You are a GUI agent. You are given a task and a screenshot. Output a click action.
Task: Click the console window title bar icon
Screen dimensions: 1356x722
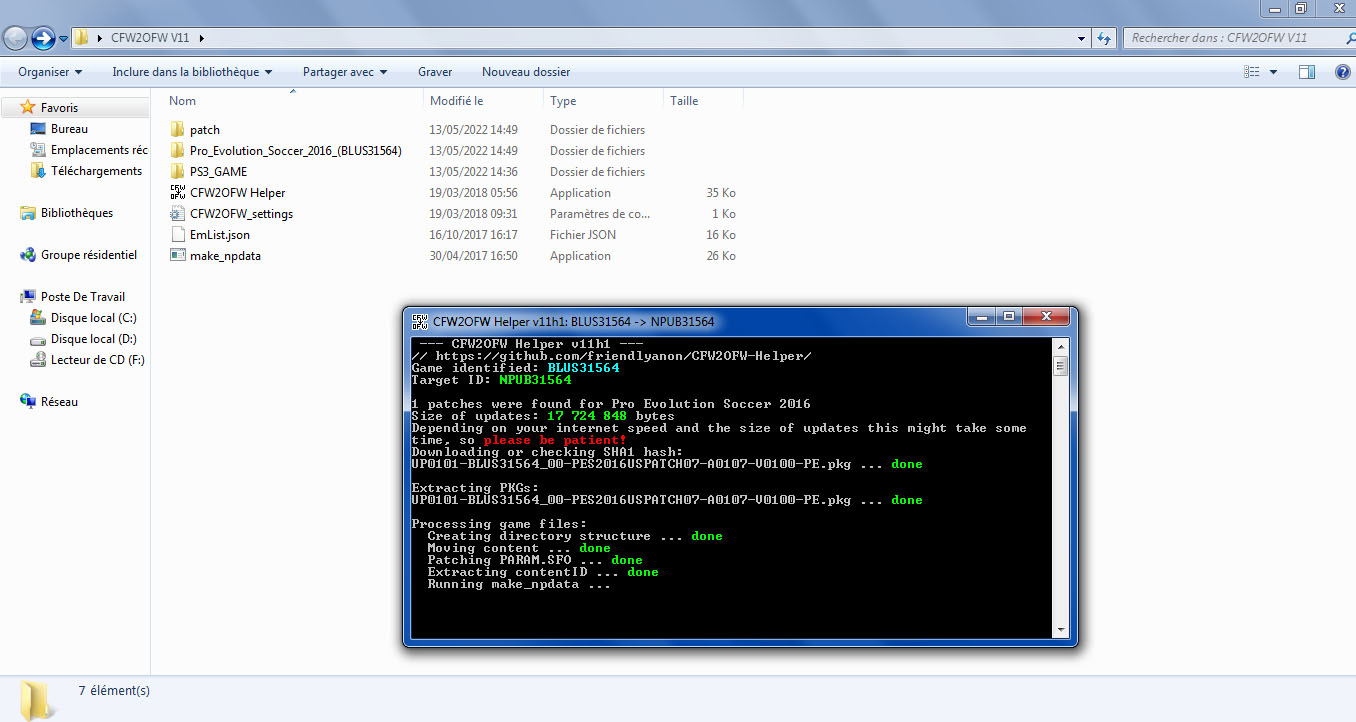(x=420, y=322)
